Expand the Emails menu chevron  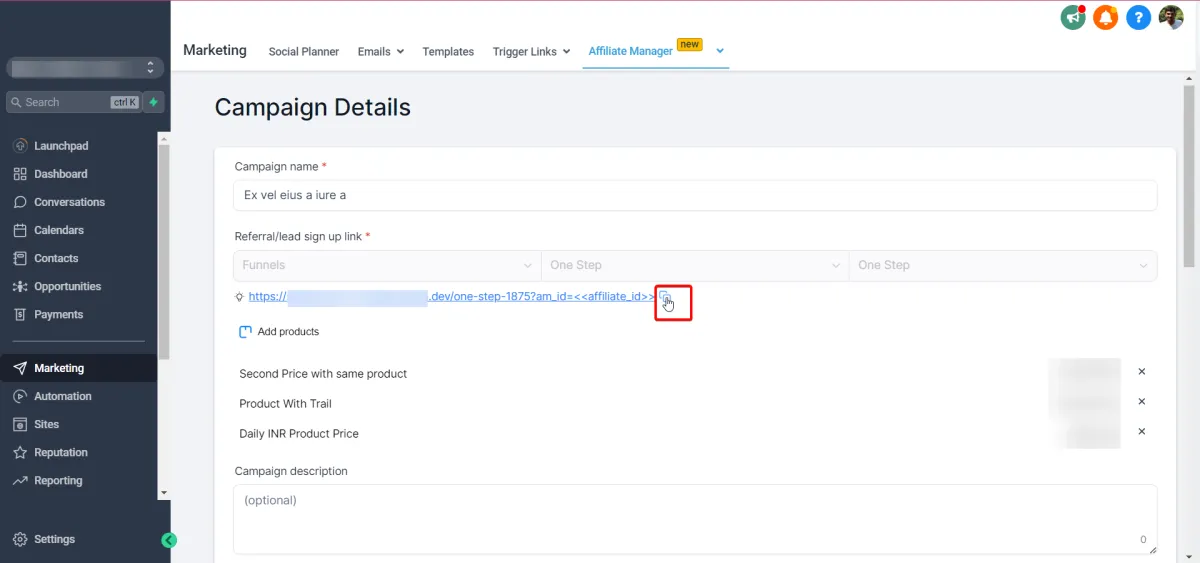click(399, 52)
